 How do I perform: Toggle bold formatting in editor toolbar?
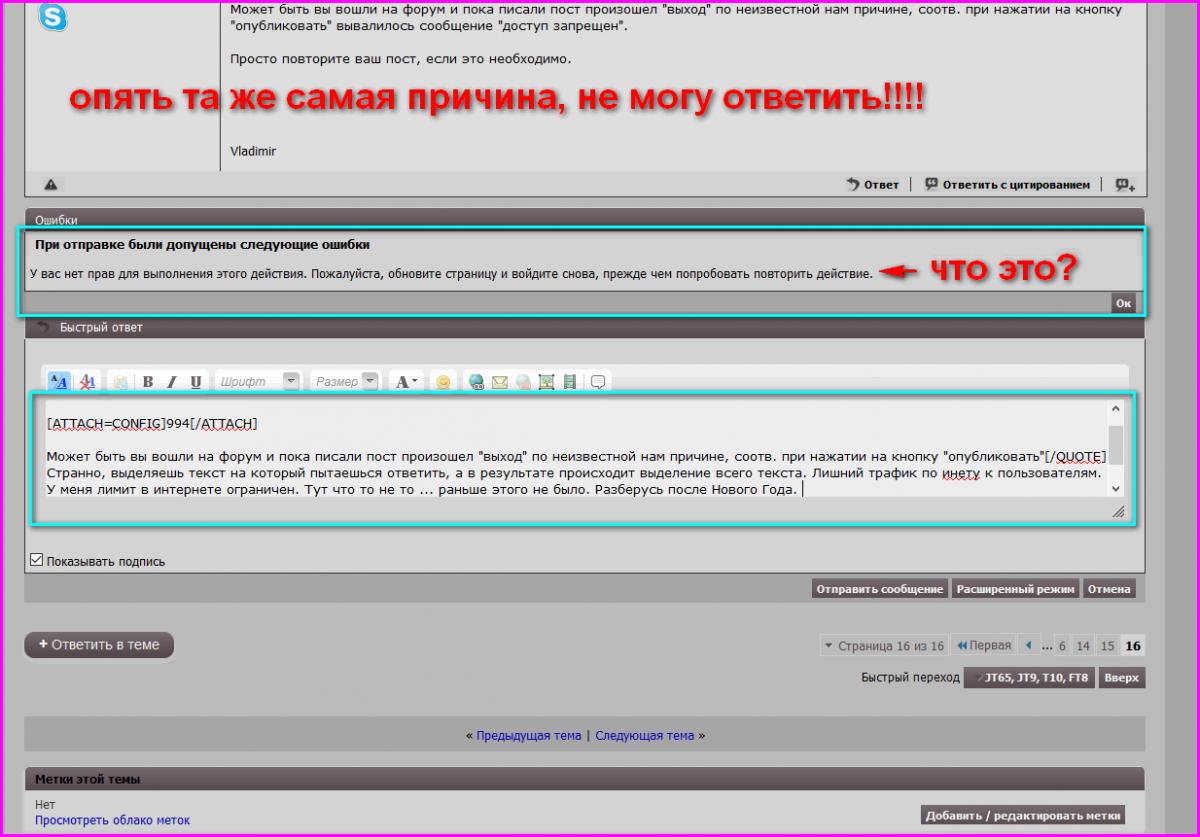pyautogui.click(x=148, y=382)
